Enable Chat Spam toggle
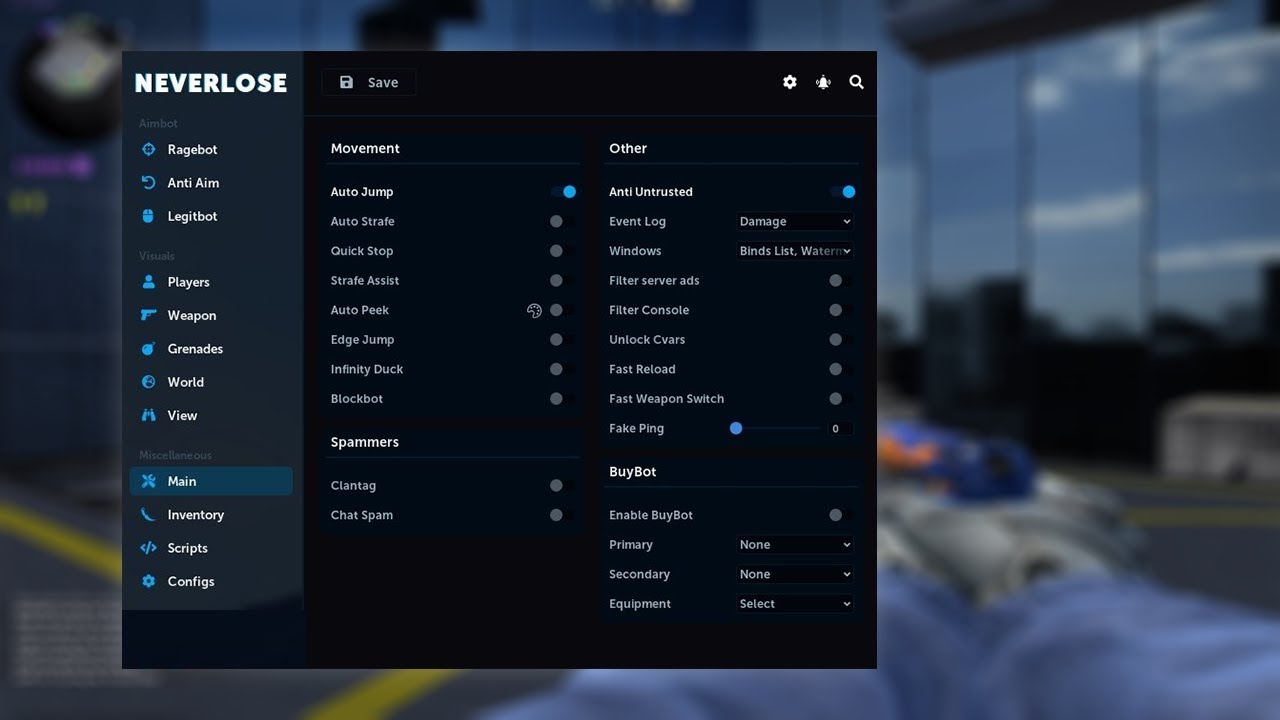Screen dimensions: 1280x720 tap(563, 515)
